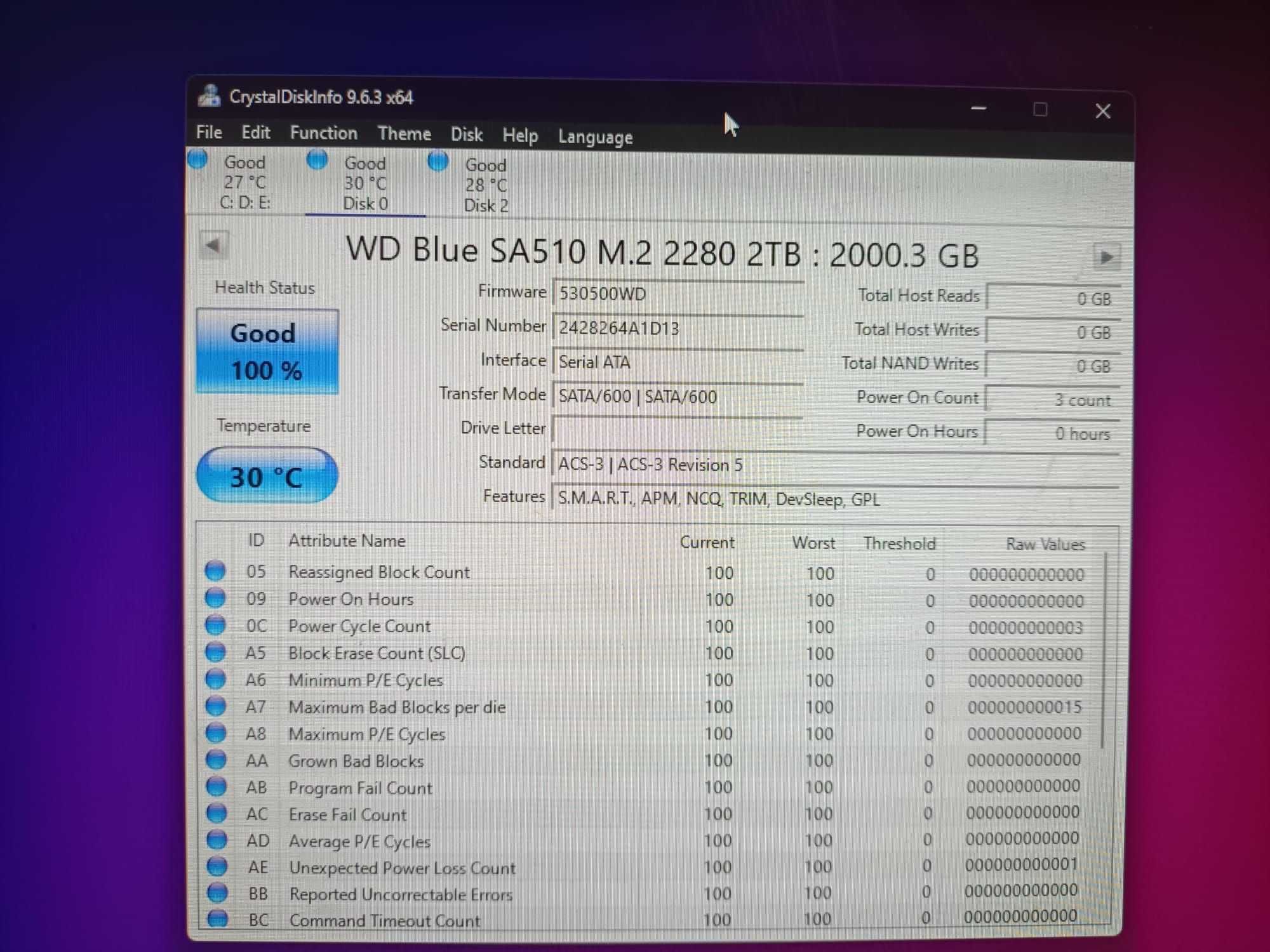Click the Power On Hours value 0 hours

pyautogui.click(x=1052, y=433)
